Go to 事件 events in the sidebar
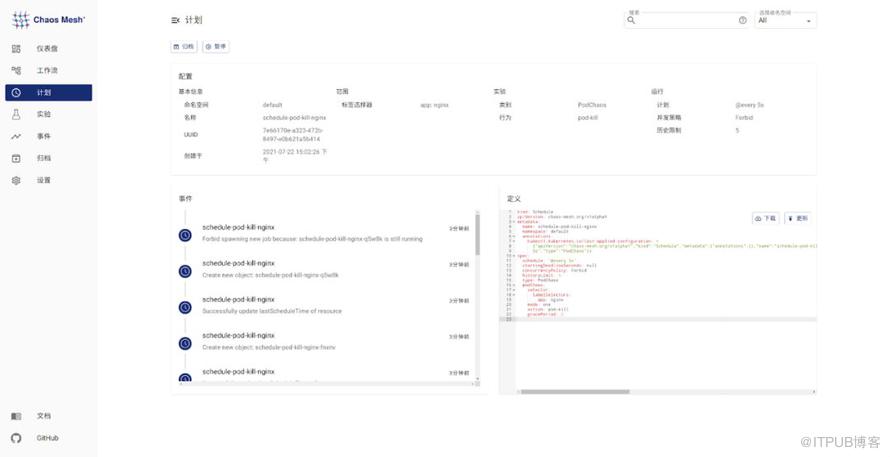Screen dimensions: 890x457 (48, 136)
